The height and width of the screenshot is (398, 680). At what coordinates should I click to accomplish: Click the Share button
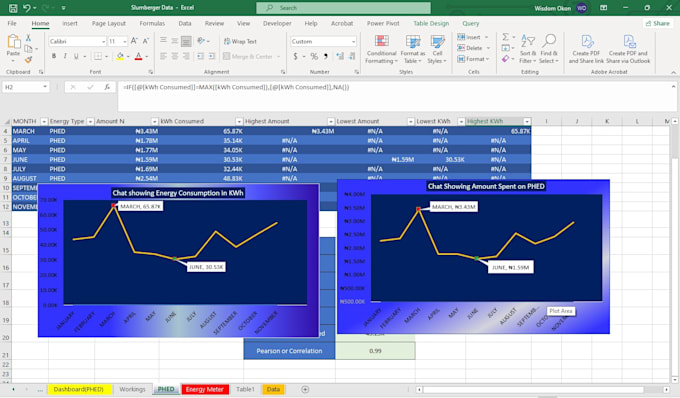(x=658, y=23)
